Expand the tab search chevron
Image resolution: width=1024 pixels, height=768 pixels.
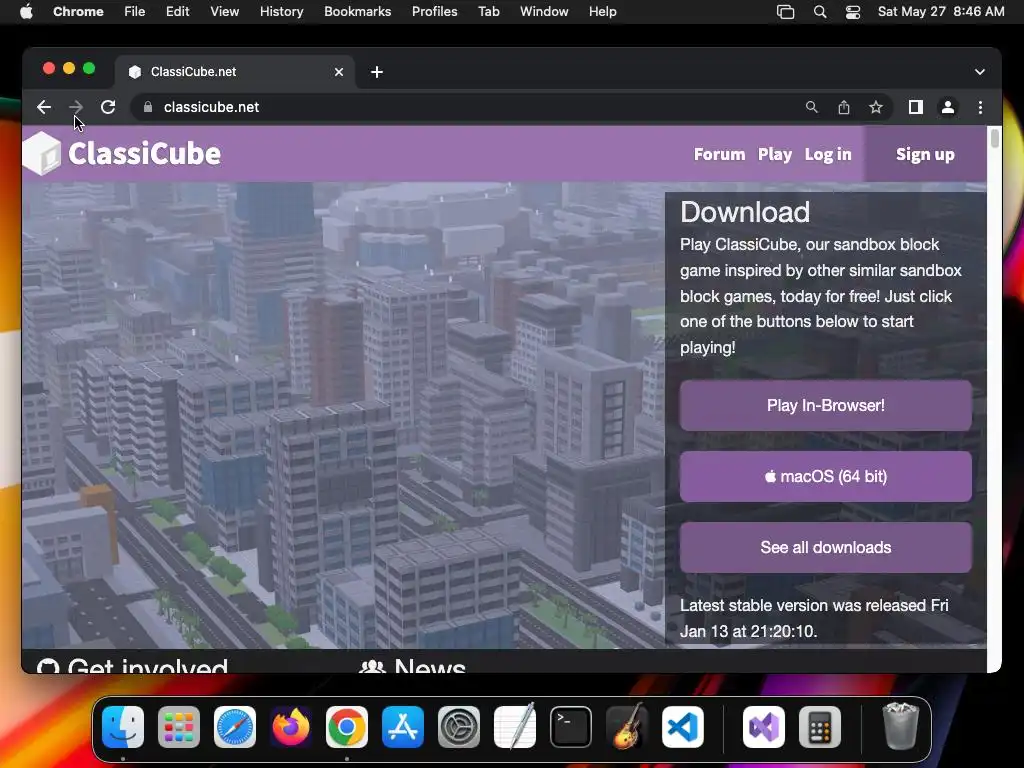tap(980, 72)
